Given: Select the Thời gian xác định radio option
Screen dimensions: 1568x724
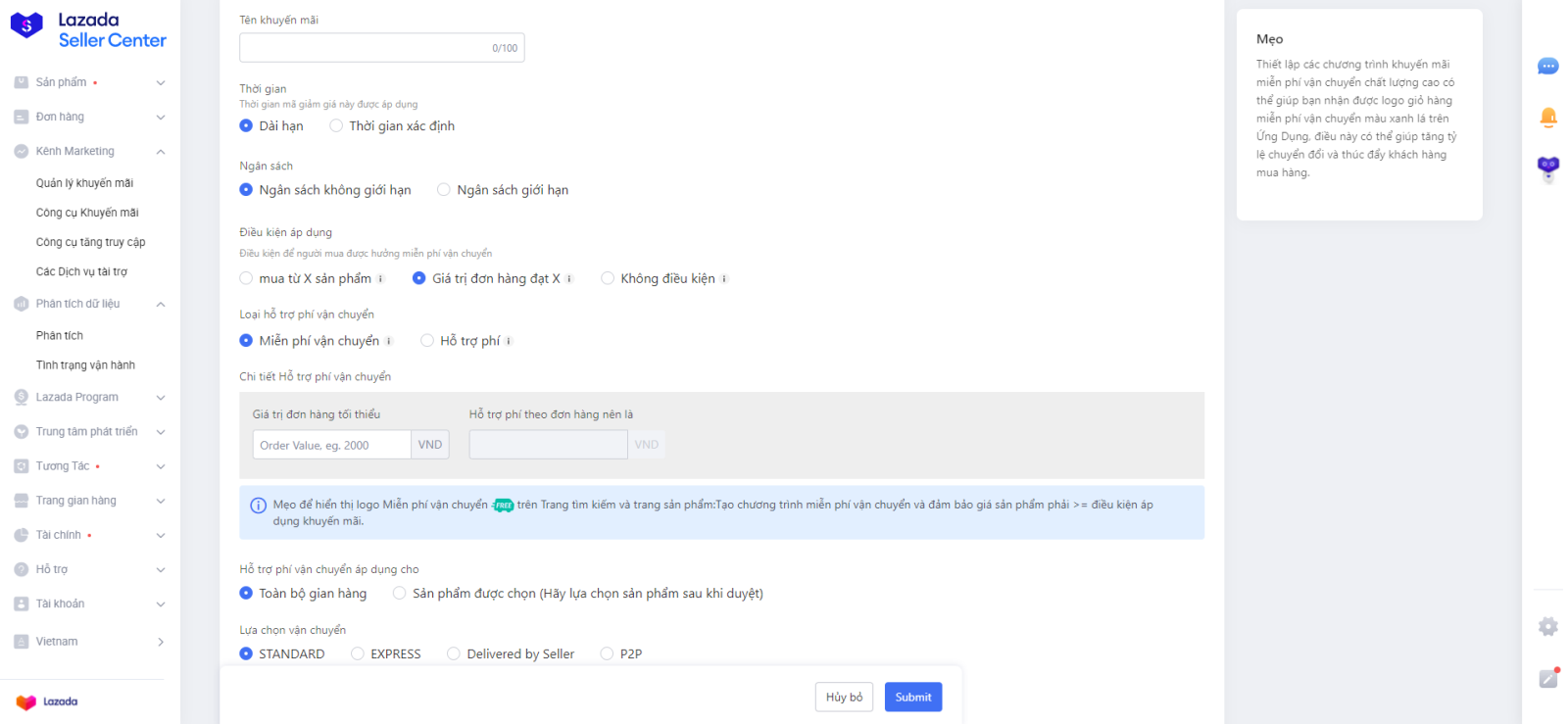Looking at the screenshot, I should (336, 126).
